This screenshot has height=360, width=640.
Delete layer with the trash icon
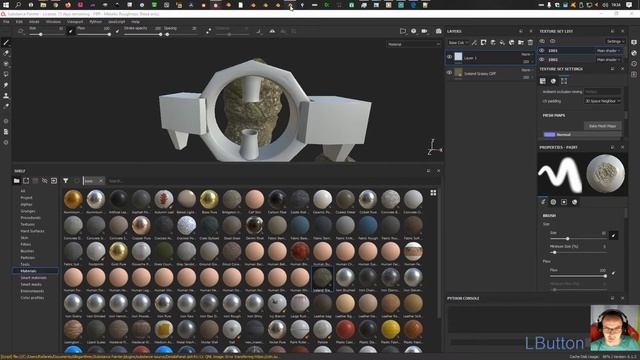tap(530, 42)
